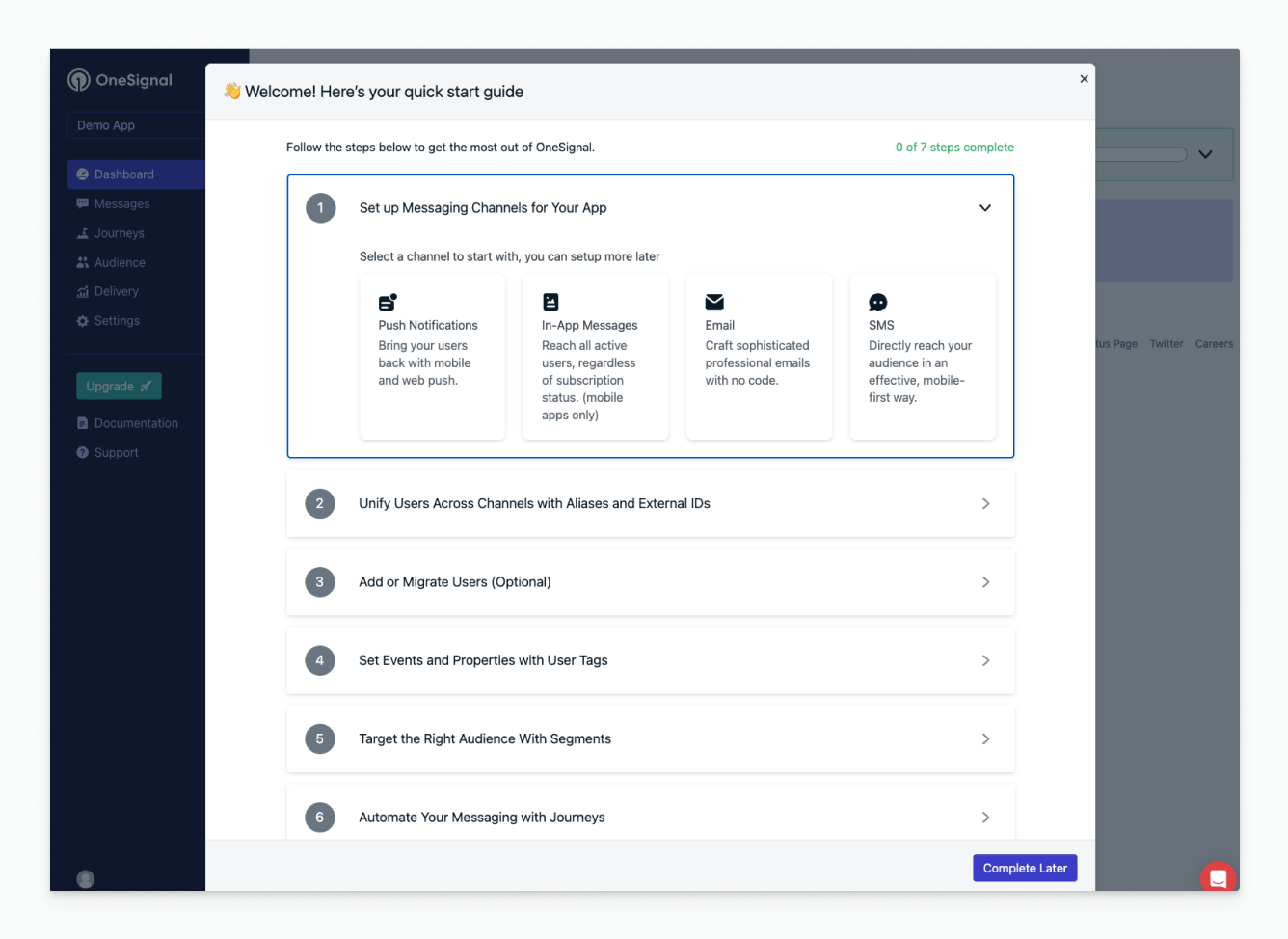Open the Documentation link
The height and width of the screenshot is (939, 1288).
tap(136, 423)
